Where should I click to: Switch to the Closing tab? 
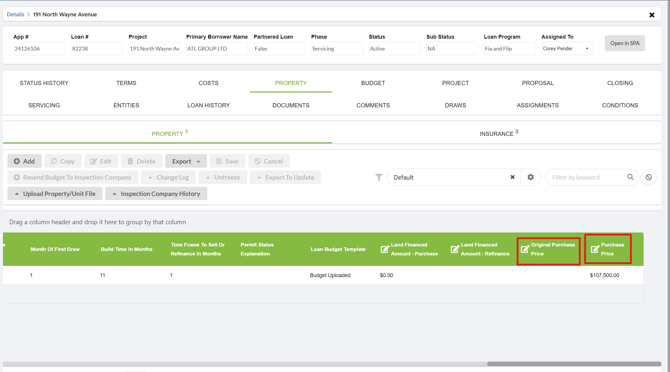tap(620, 83)
